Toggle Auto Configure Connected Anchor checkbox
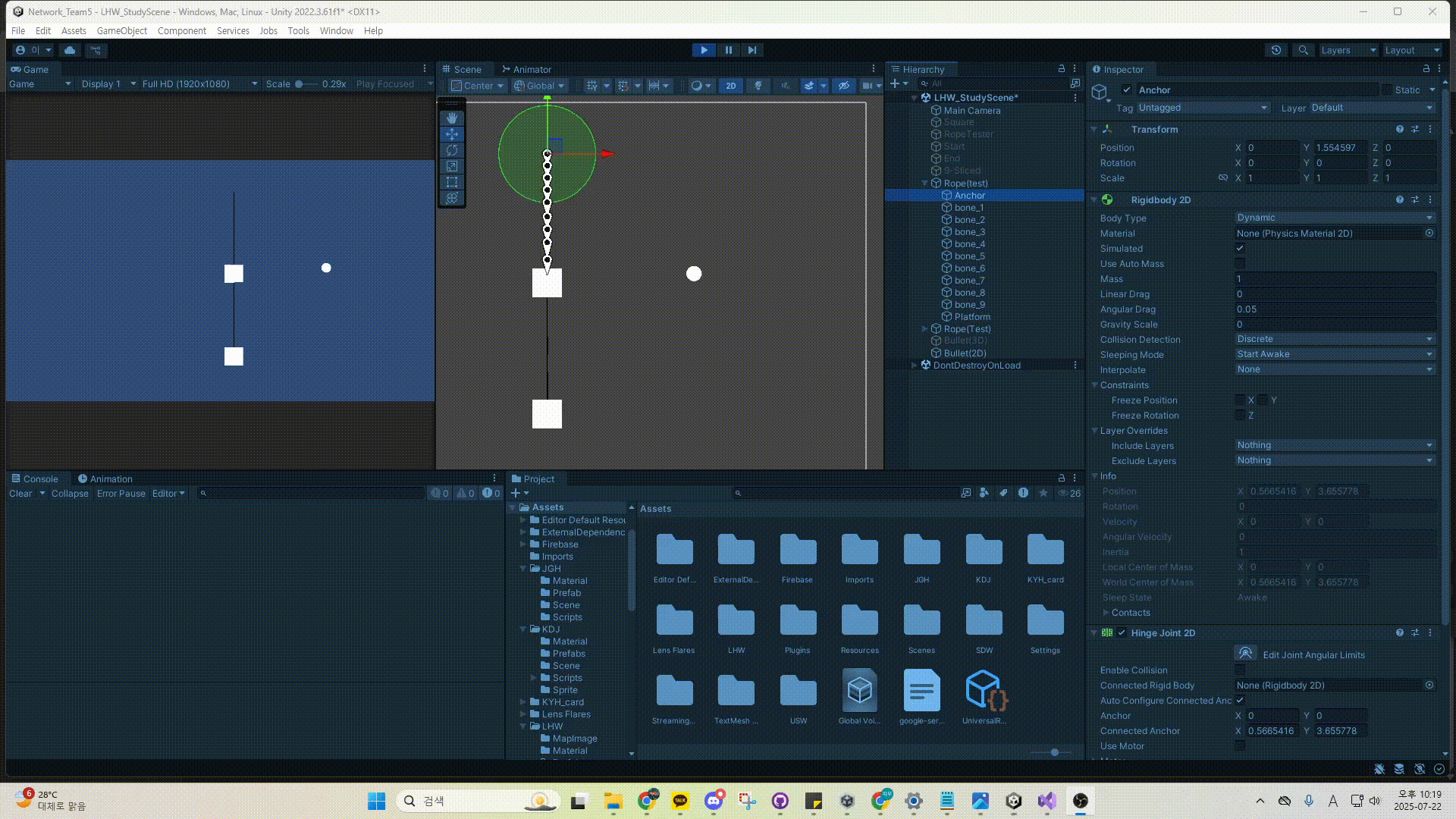This screenshot has height=819, width=1456. pyautogui.click(x=1240, y=700)
